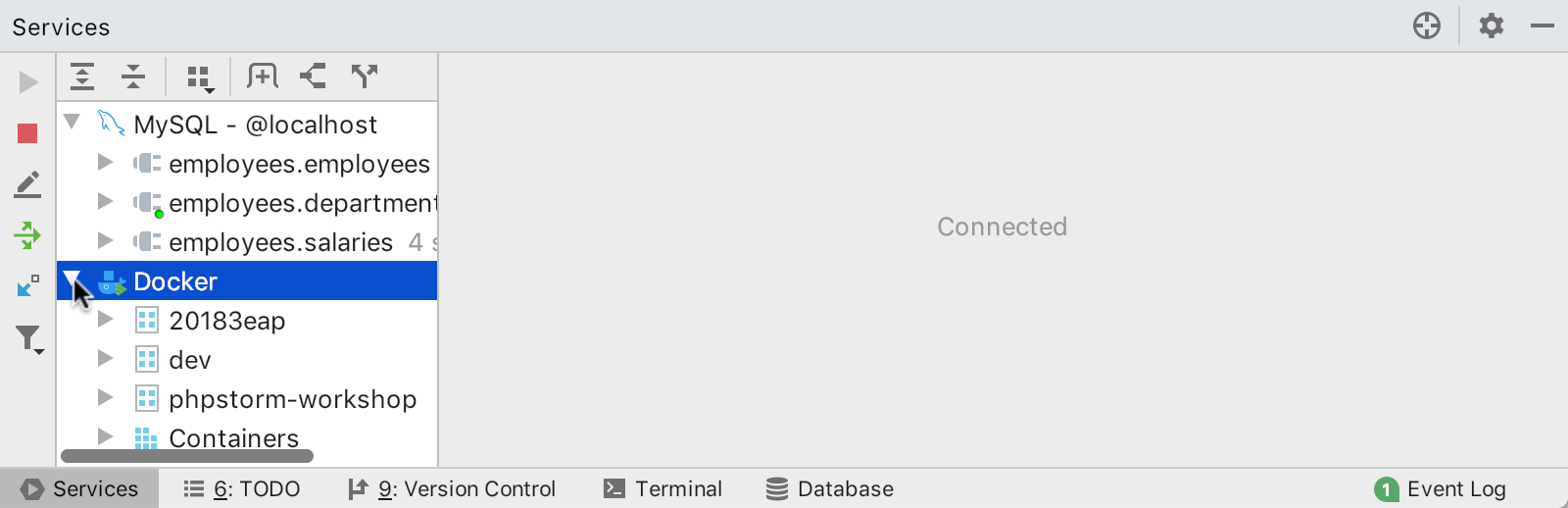Click the Run triangle icon
Viewport: 1568px width, 508px height.
tap(28, 82)
